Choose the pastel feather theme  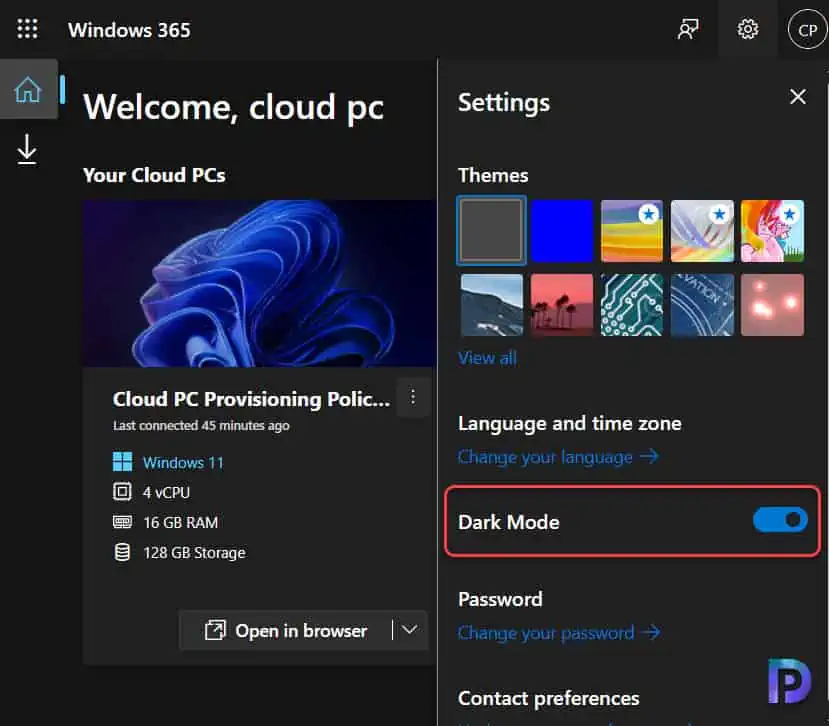click(x=702, y=231)
